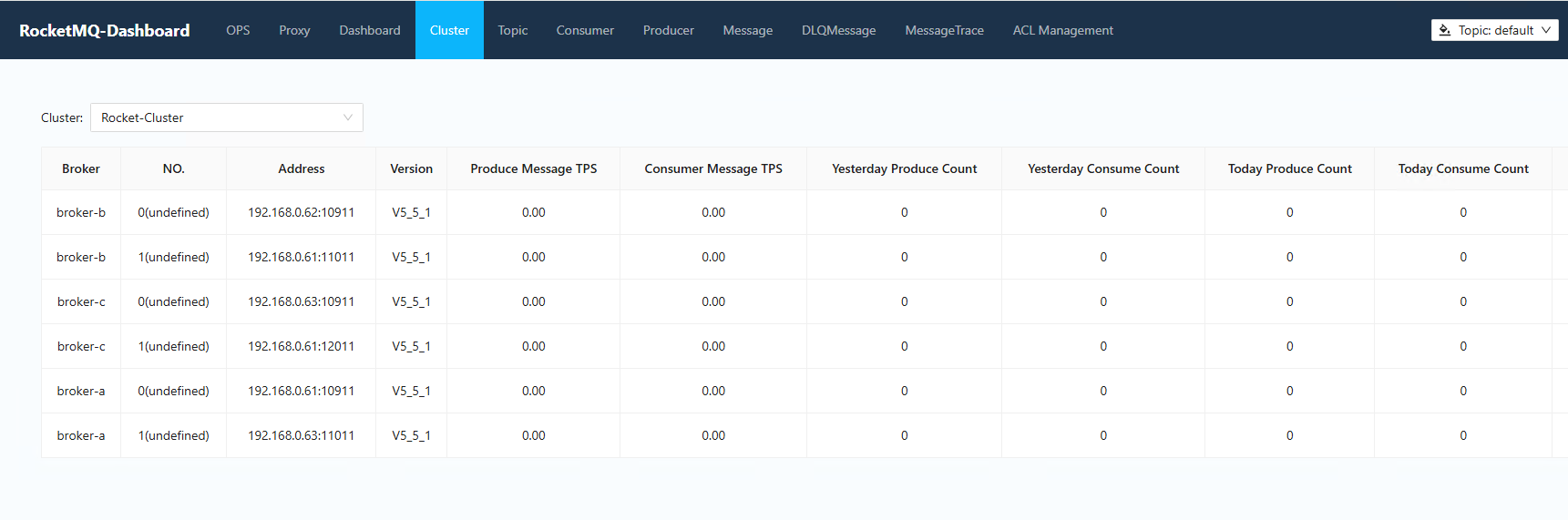Switch to the Proxy page
Screen dimensions: 1568x520
coord(294,30)
